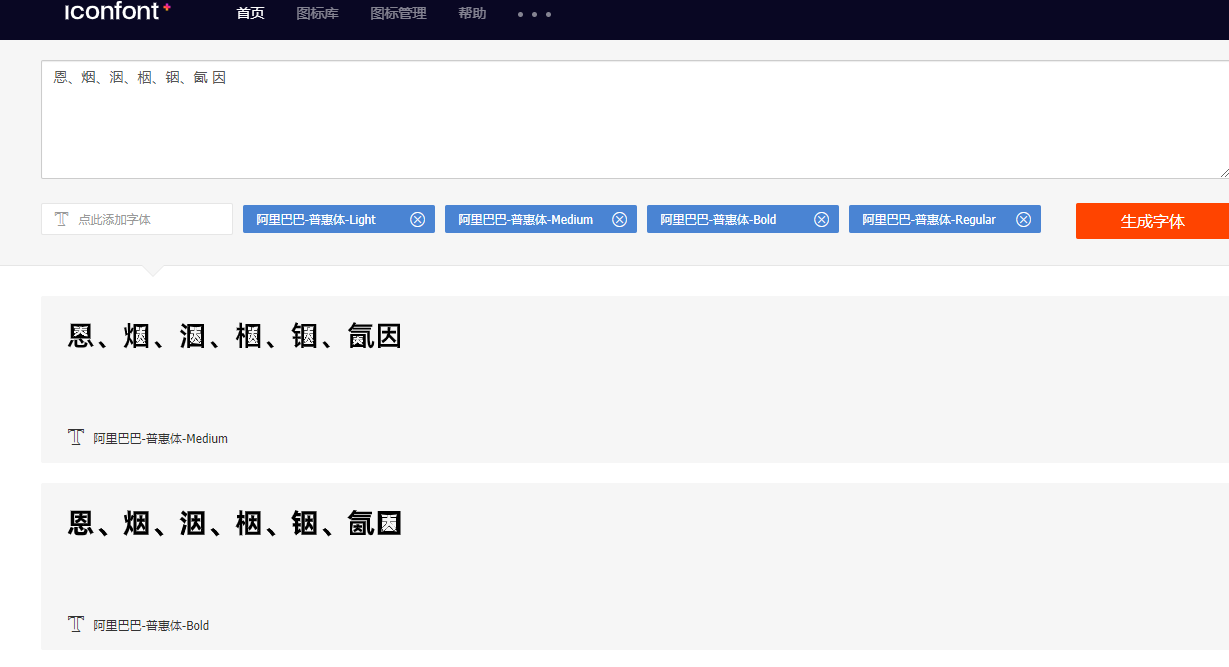Screen dimensions: 1229x667
Task: Open 图标管理 from the top menu
Action: (397, 13)
